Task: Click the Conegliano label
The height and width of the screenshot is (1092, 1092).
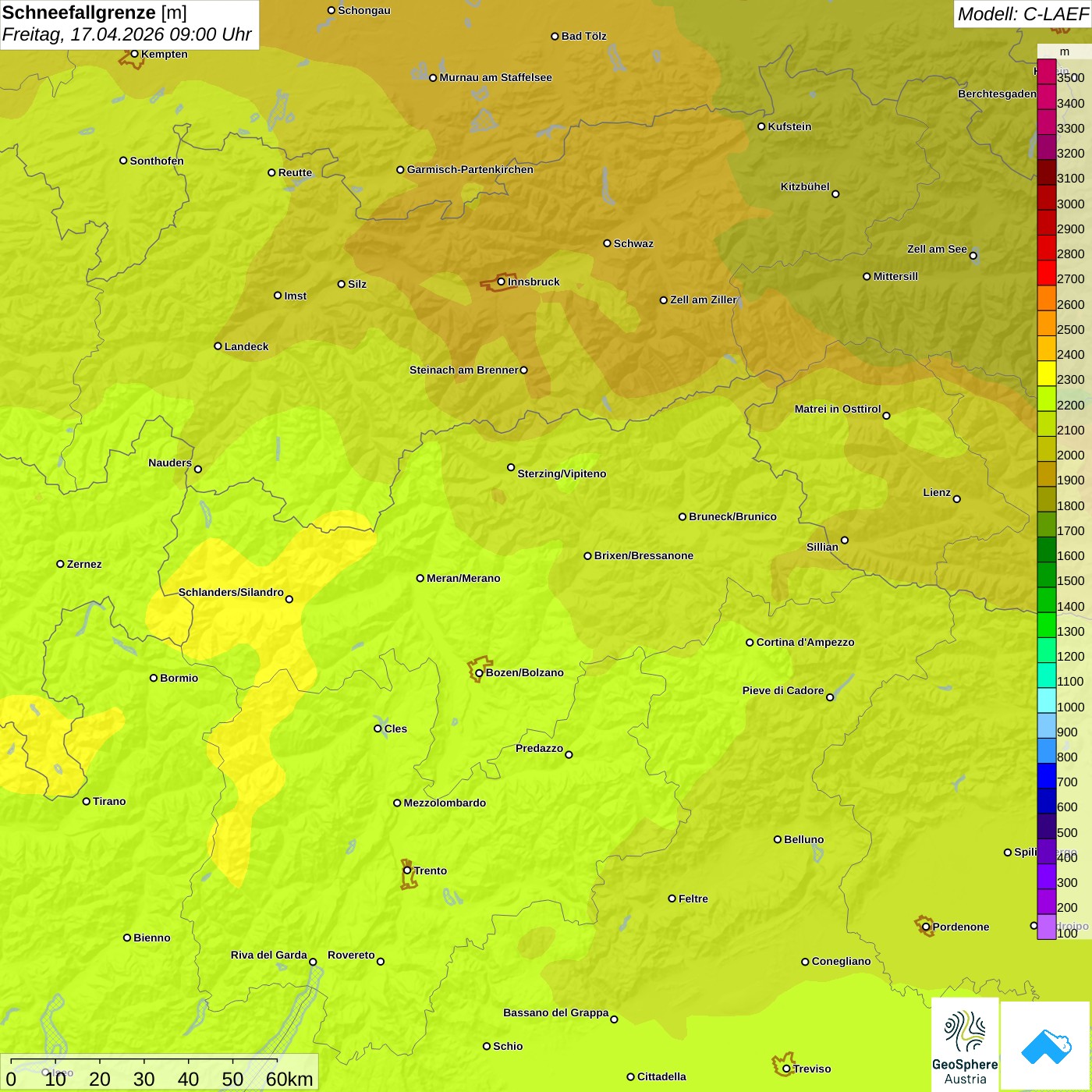Action: [x=841, y=961]
